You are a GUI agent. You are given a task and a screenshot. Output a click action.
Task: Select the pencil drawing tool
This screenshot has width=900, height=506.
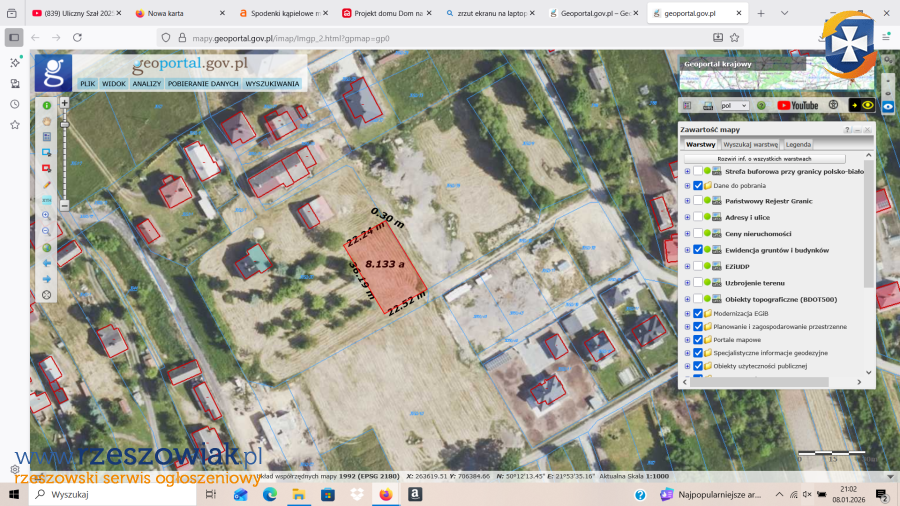tap(46, 184)
